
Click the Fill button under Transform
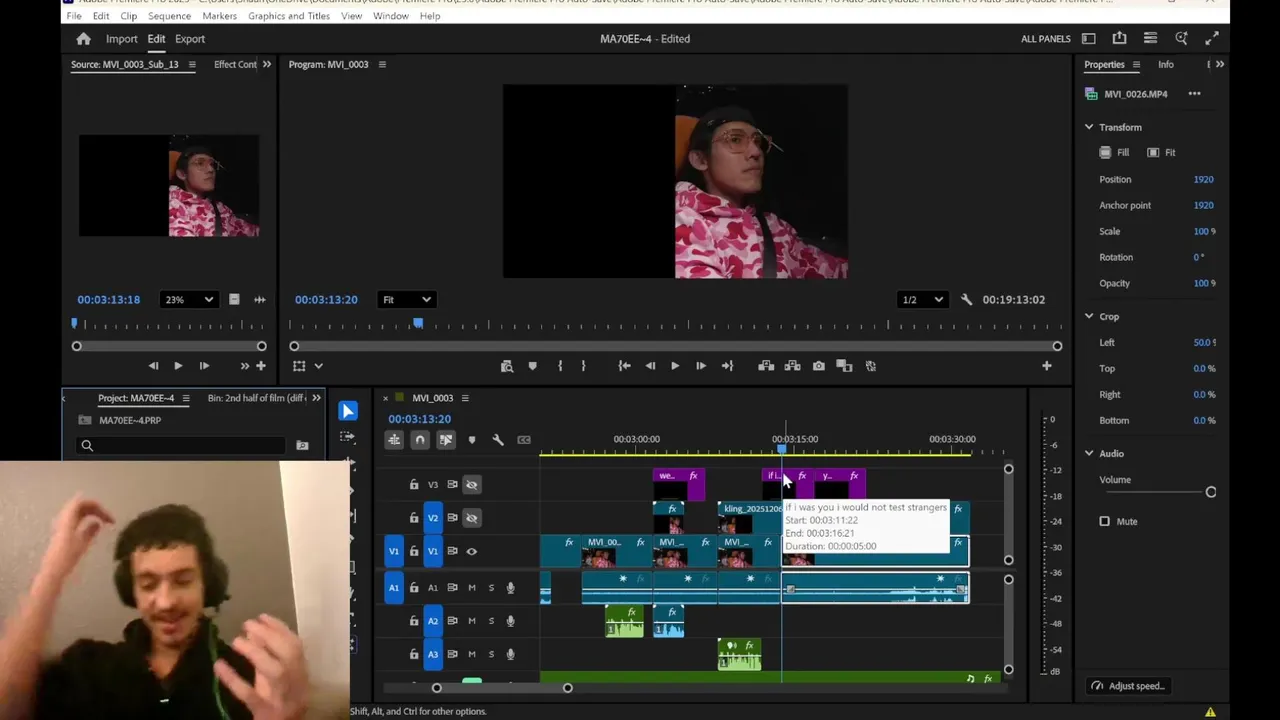tap(1114, 152)
